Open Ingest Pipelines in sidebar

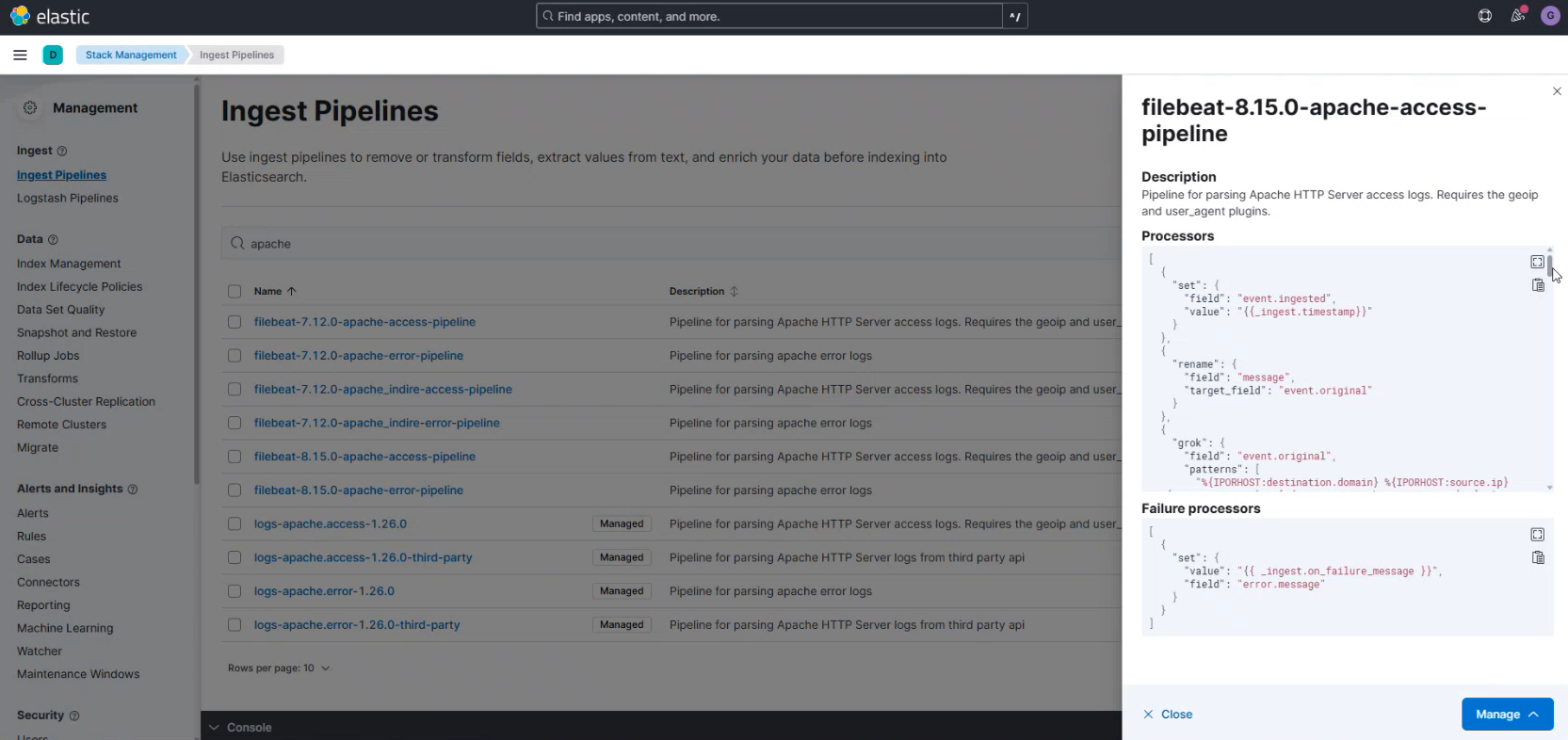[x=61, y=175]
